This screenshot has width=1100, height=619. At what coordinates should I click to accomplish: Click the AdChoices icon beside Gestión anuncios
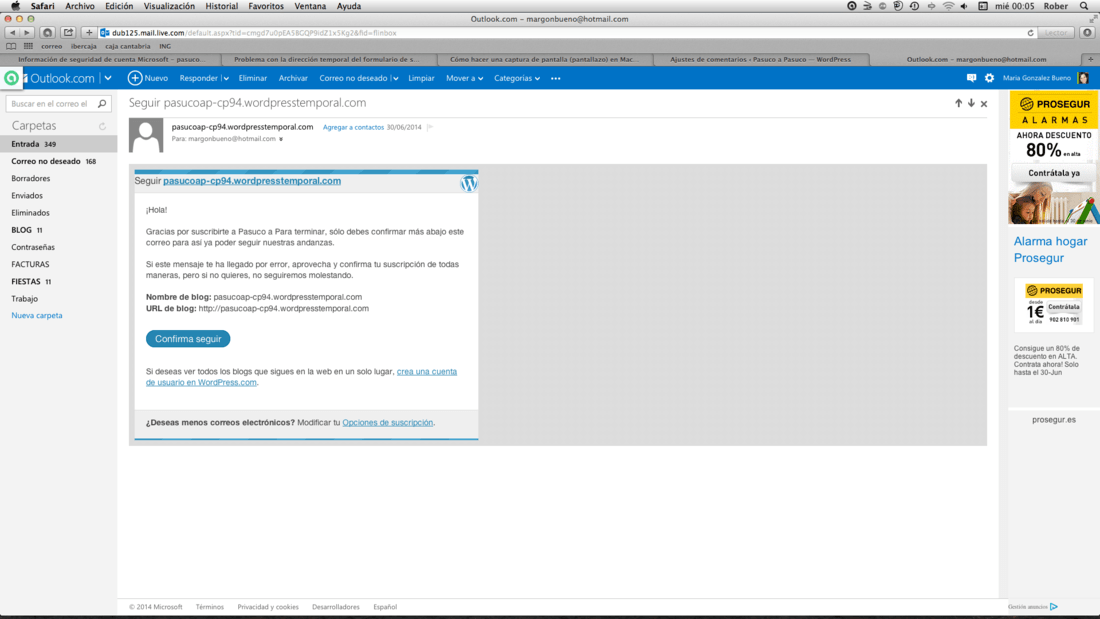coord(1054,606)
